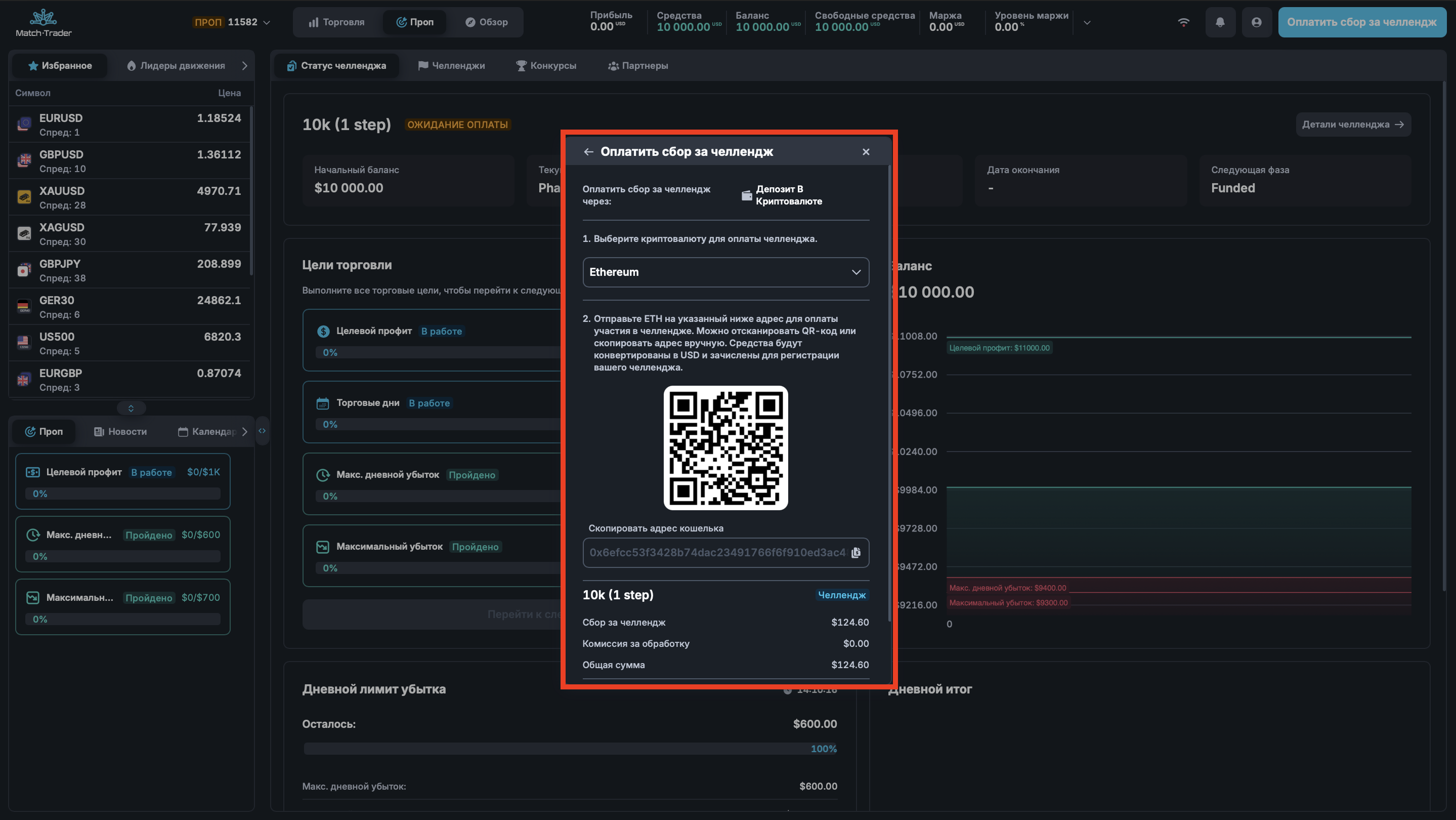Screen dimensions: 1456x820
Task: Open the Ethereum cryptocurrency dropdown
Action: (x=725, y=272)
